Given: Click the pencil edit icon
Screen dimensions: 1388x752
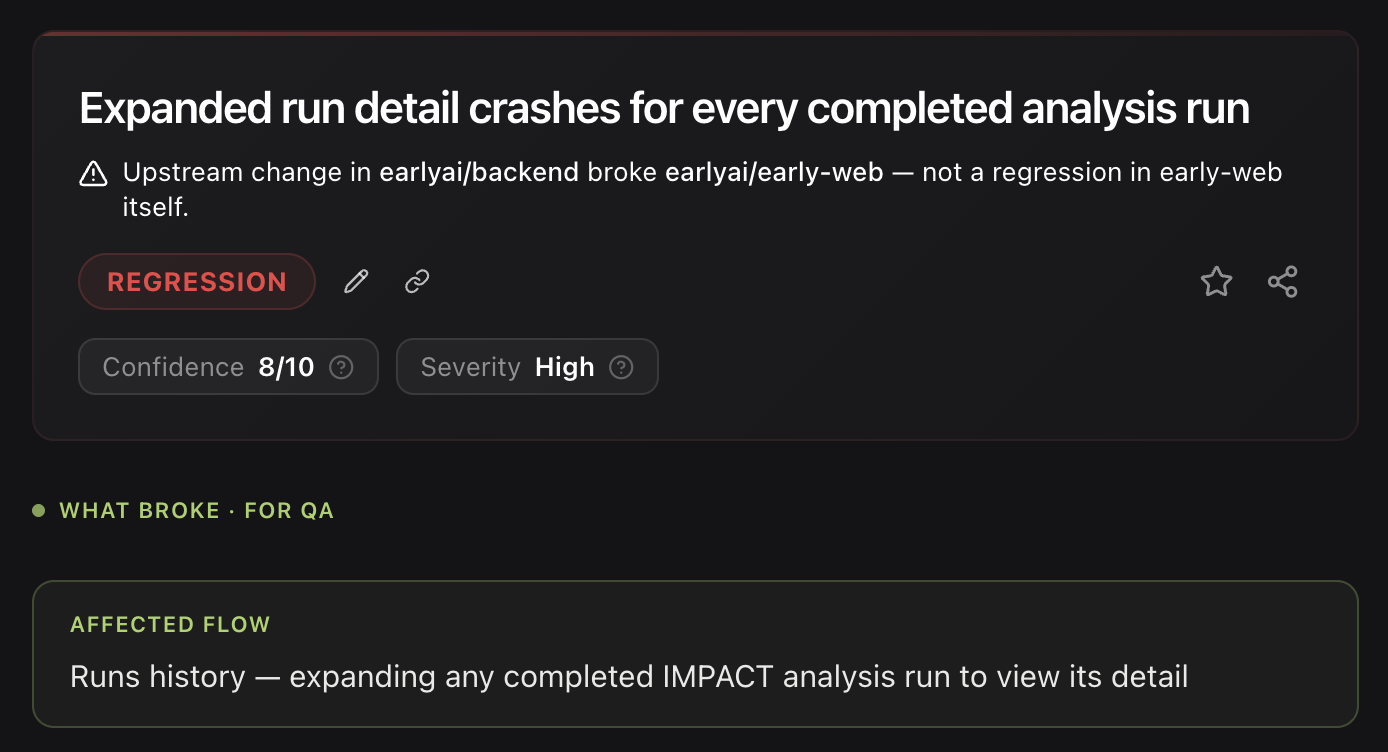Looking at the screenshot, I should 356,282.
